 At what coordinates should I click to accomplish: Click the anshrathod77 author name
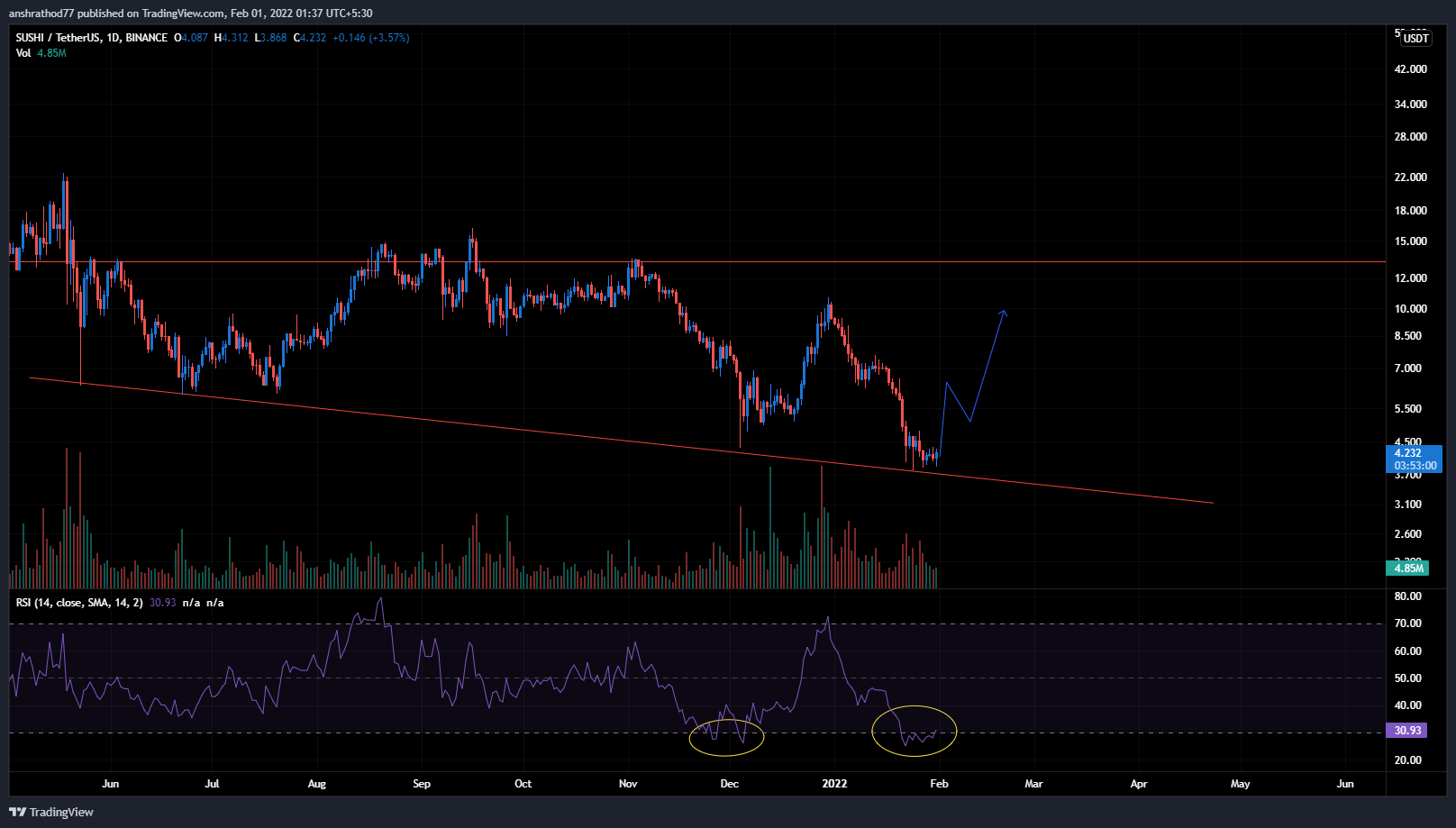[41, 13]
